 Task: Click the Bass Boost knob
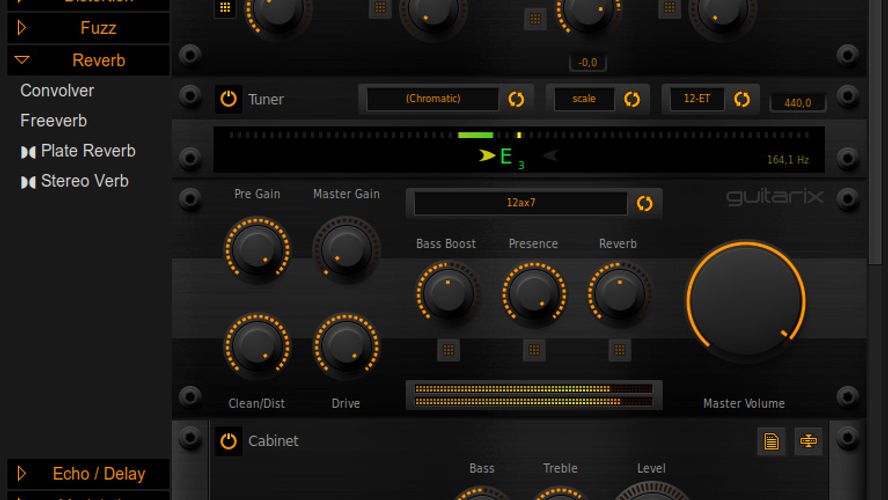[447, 293]
